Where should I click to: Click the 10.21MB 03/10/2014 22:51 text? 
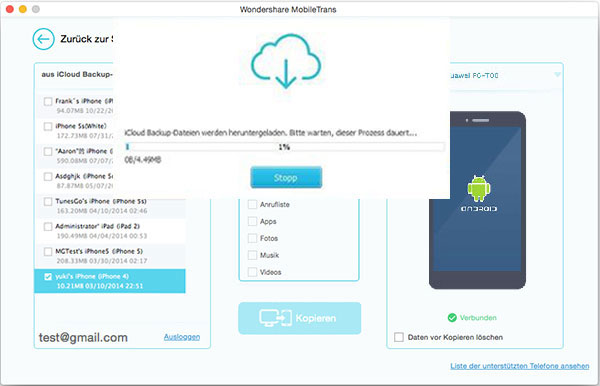coord(100,286)
